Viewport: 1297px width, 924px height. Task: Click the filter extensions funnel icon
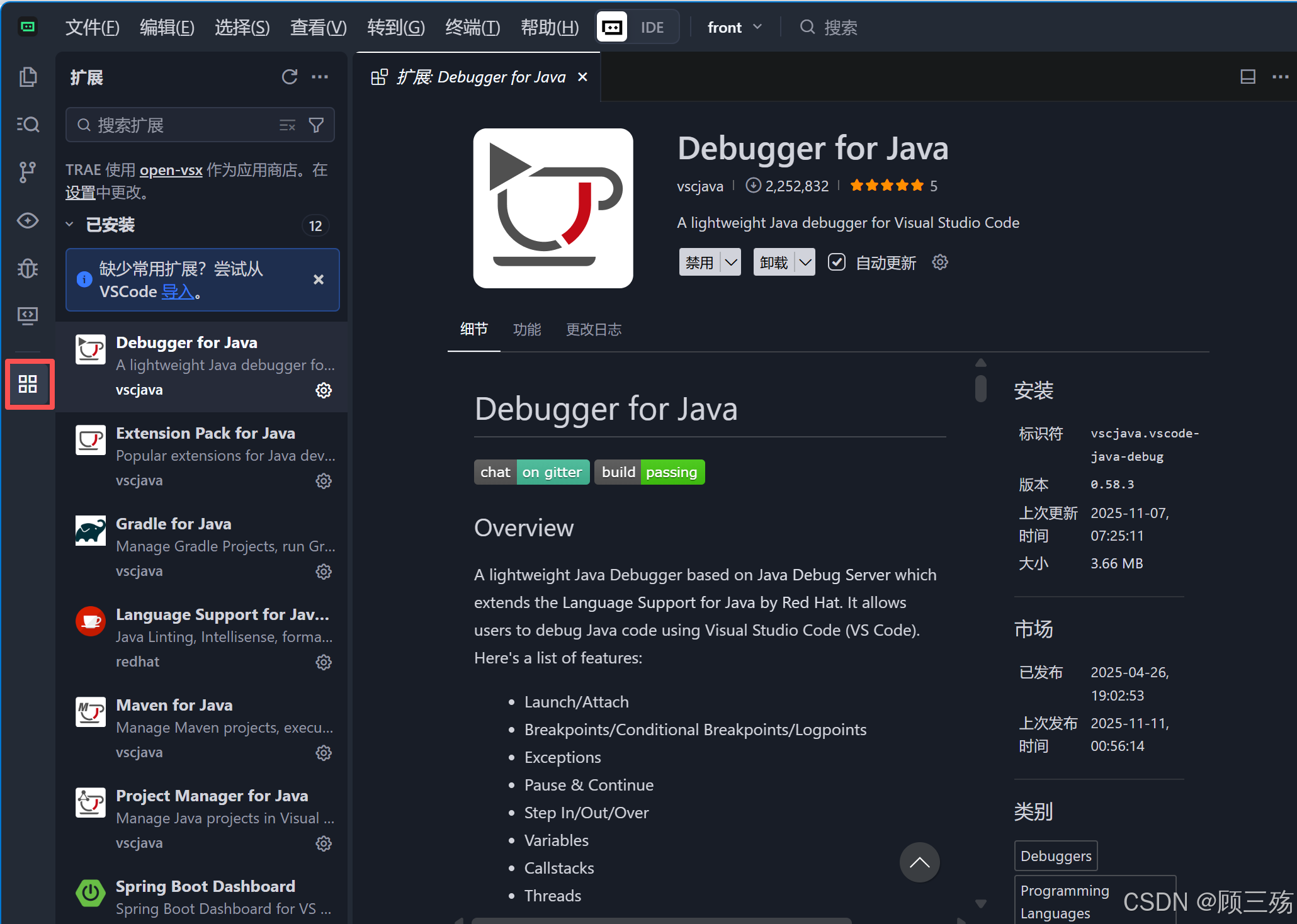316,125
